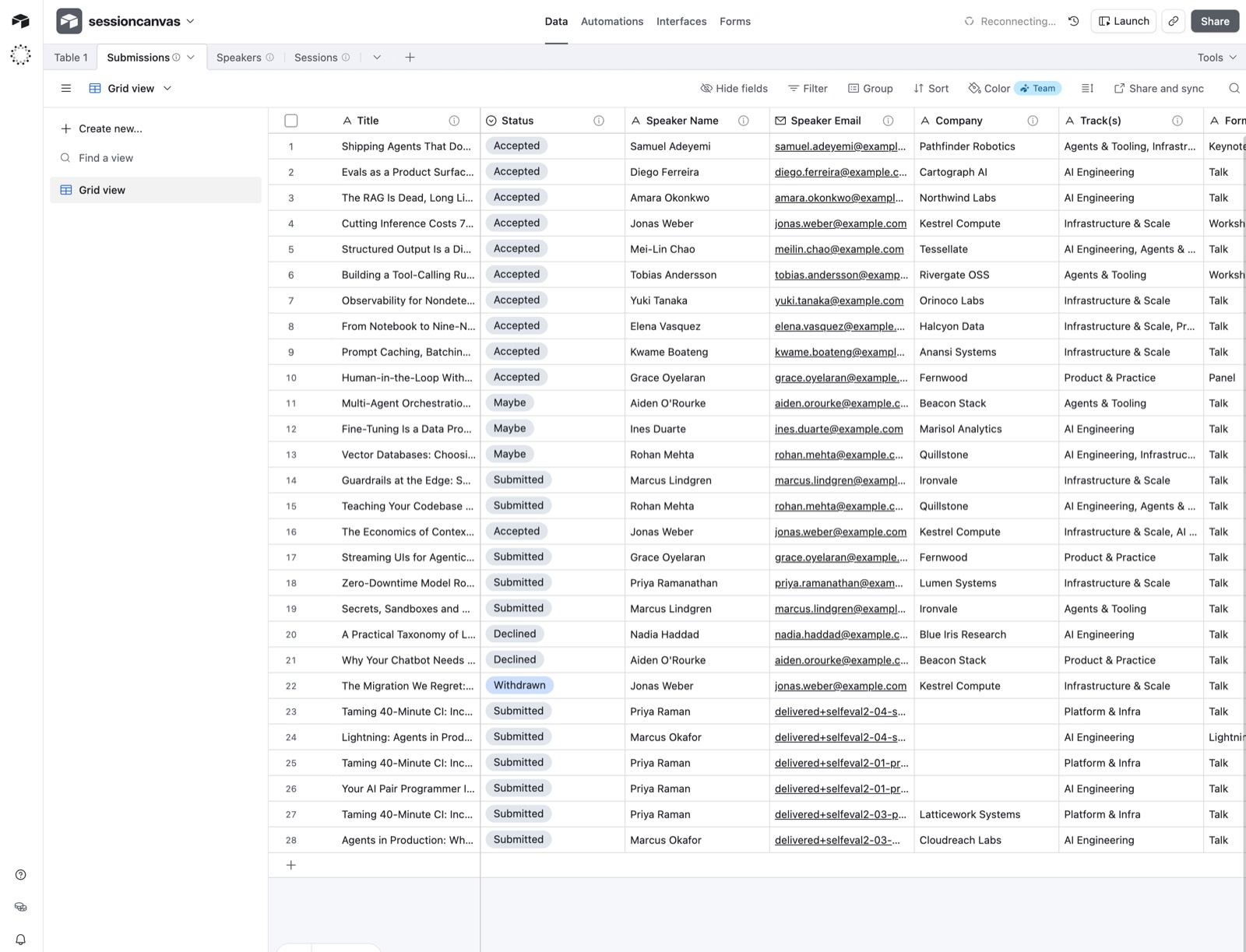
Task: Click Create new view
Action: tap(101, 128)
